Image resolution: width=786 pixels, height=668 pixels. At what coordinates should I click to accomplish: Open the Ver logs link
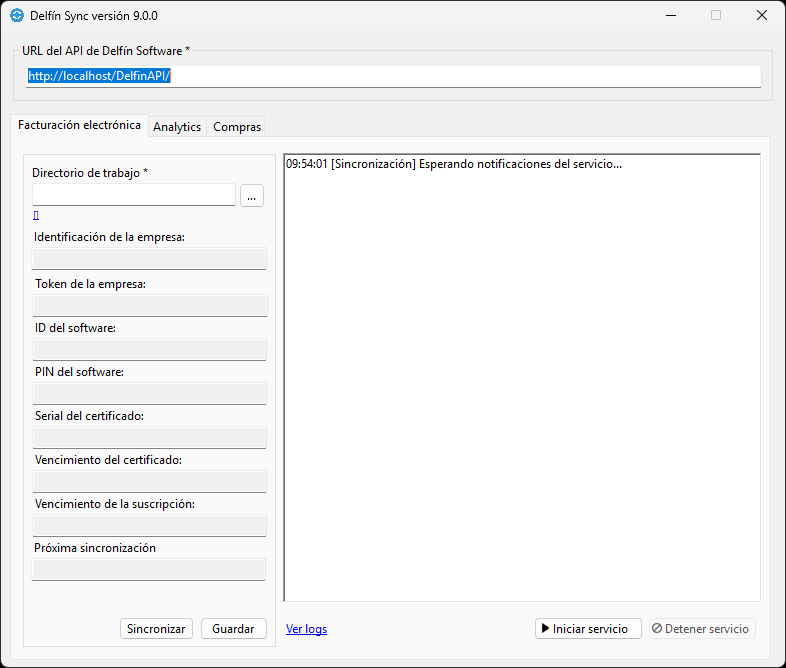click(306, 629)
